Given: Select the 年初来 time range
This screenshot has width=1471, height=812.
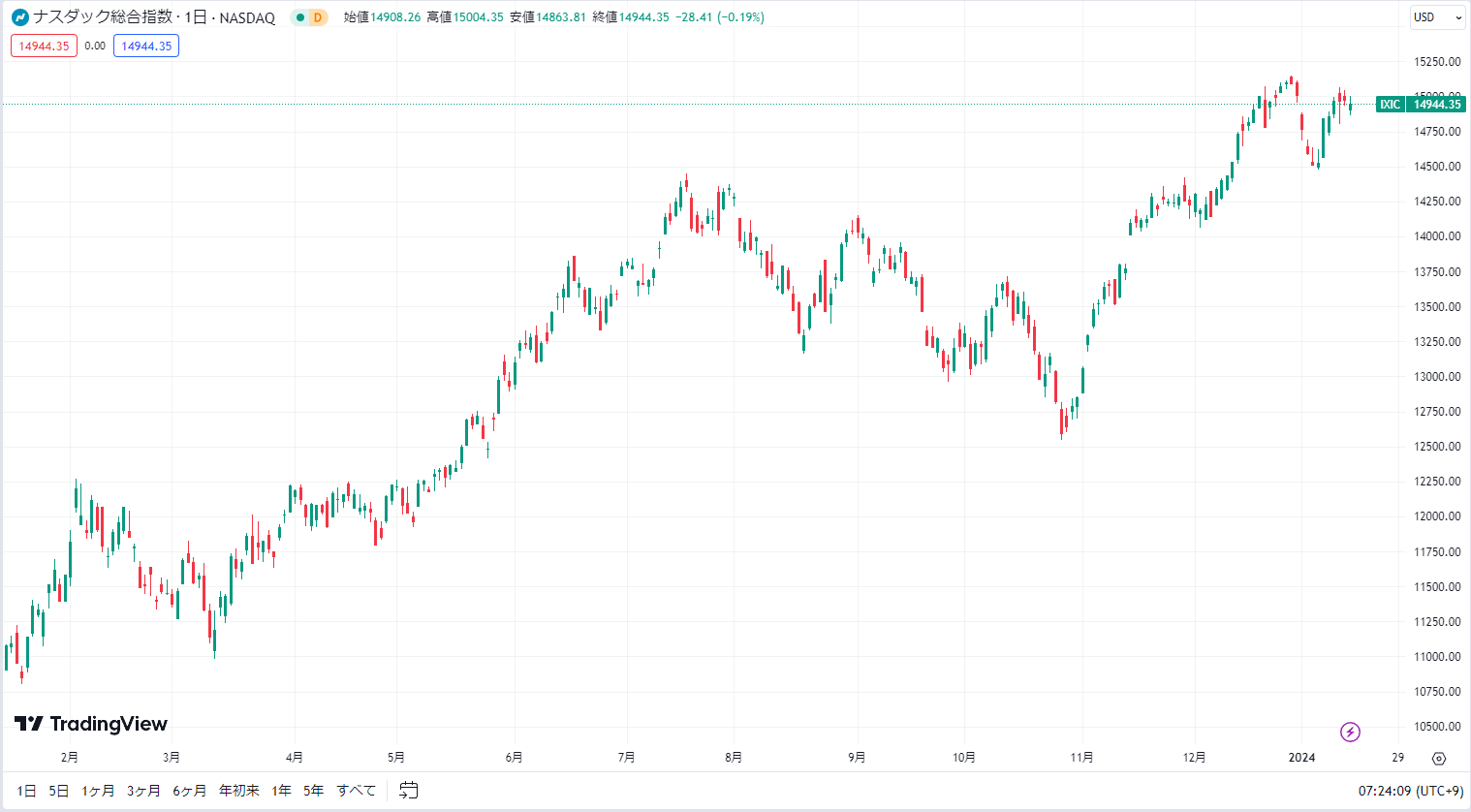Looking at the screenshot, I should click(x=239, y=791).
